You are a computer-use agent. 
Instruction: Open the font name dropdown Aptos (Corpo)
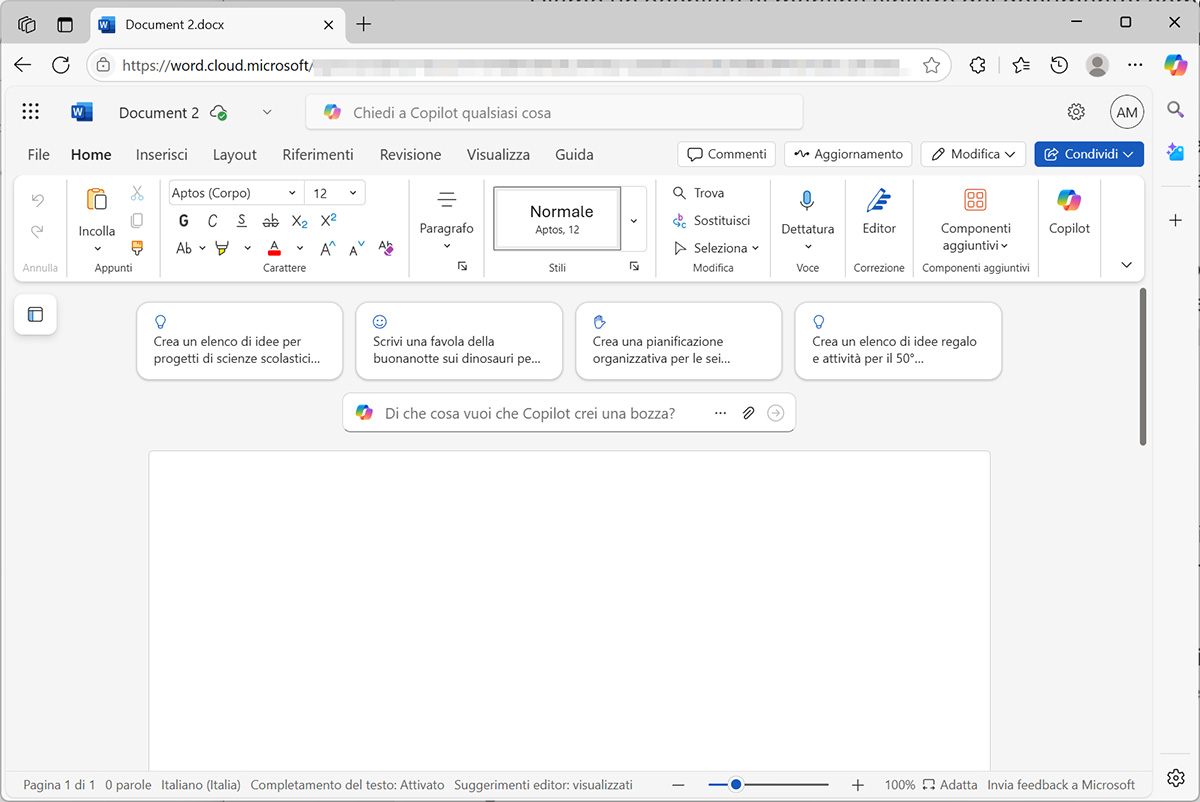[234, 193]
